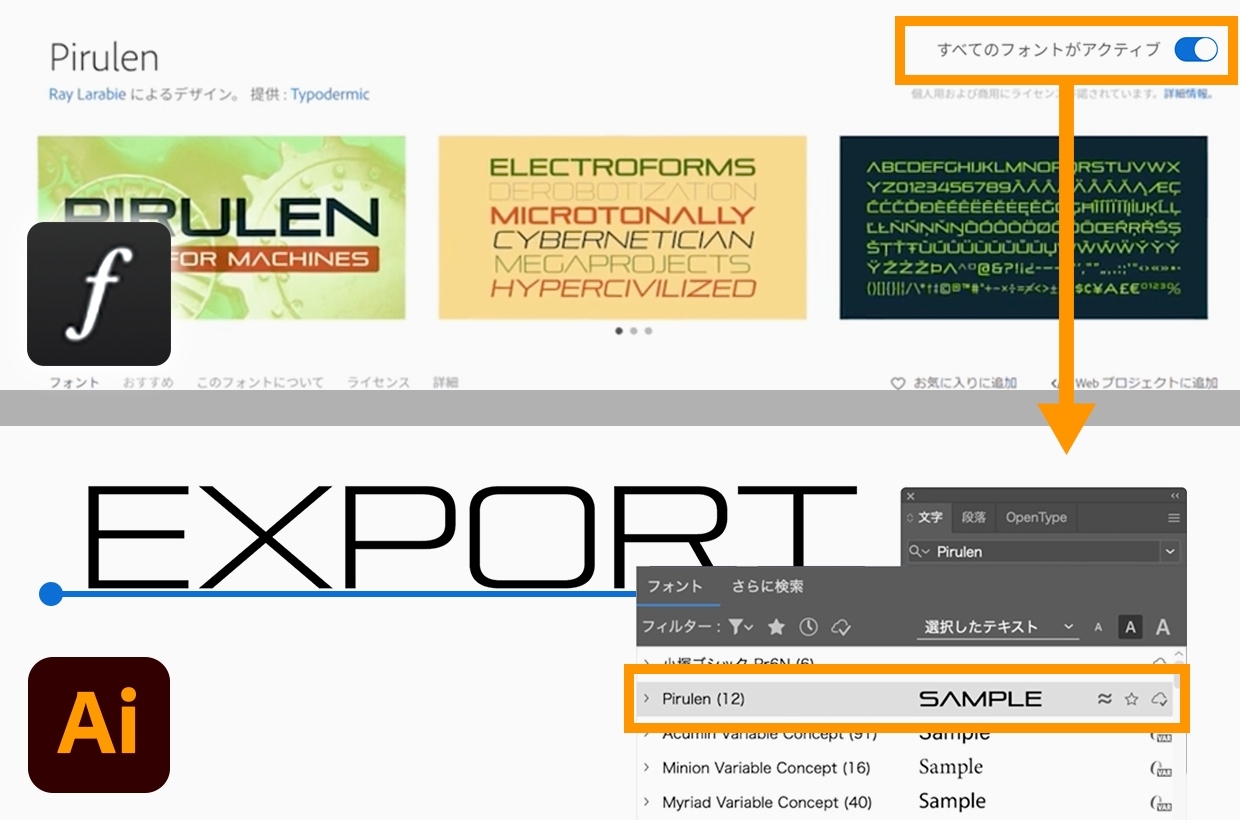1240x820 pixels.
Task: Filter fonts by recently added clock
Action: [808, 627]
